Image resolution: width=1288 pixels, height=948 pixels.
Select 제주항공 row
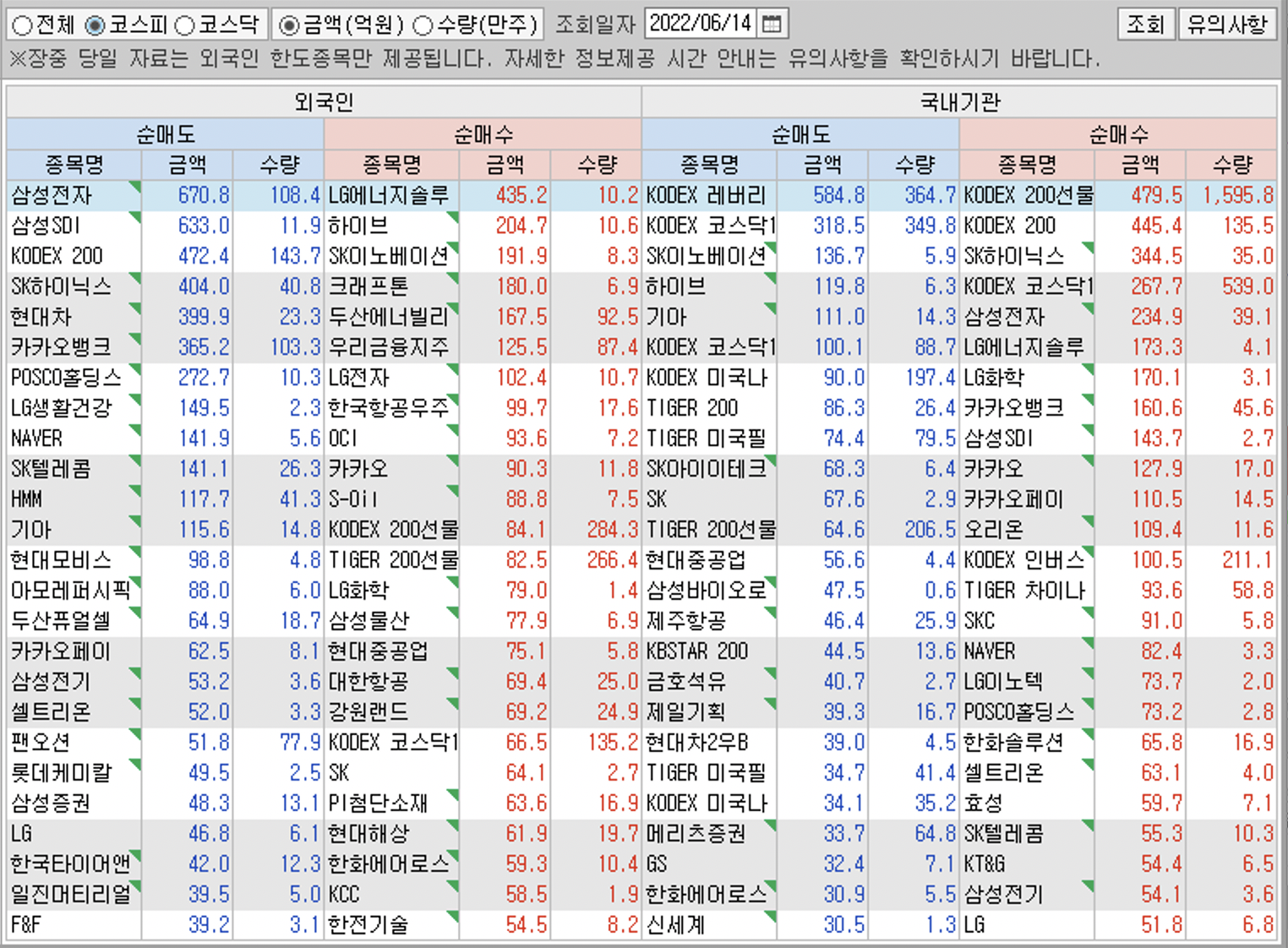(709, 621)
